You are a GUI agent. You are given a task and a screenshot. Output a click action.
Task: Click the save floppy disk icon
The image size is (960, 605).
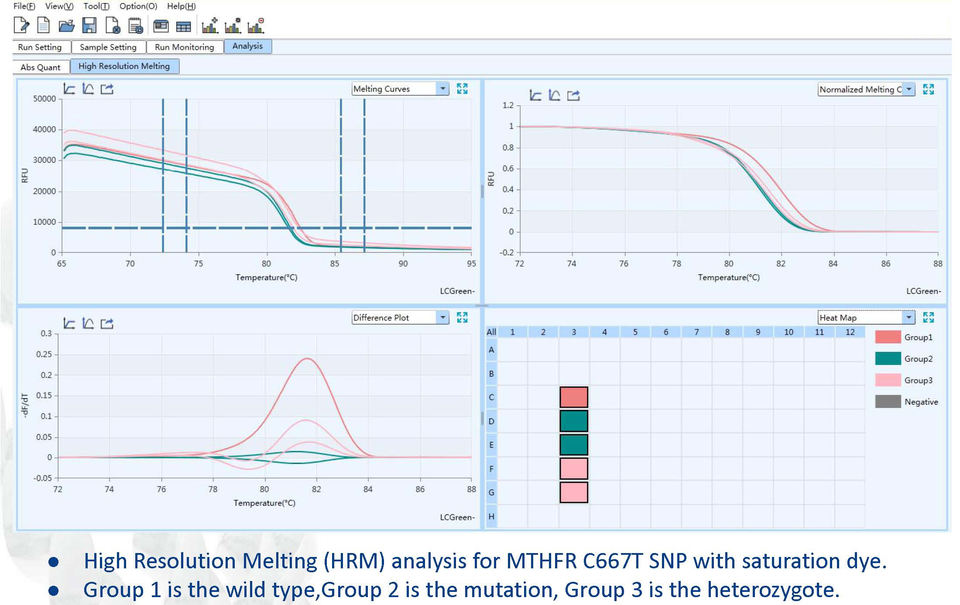pyautogui.click(x=89, y=24)
